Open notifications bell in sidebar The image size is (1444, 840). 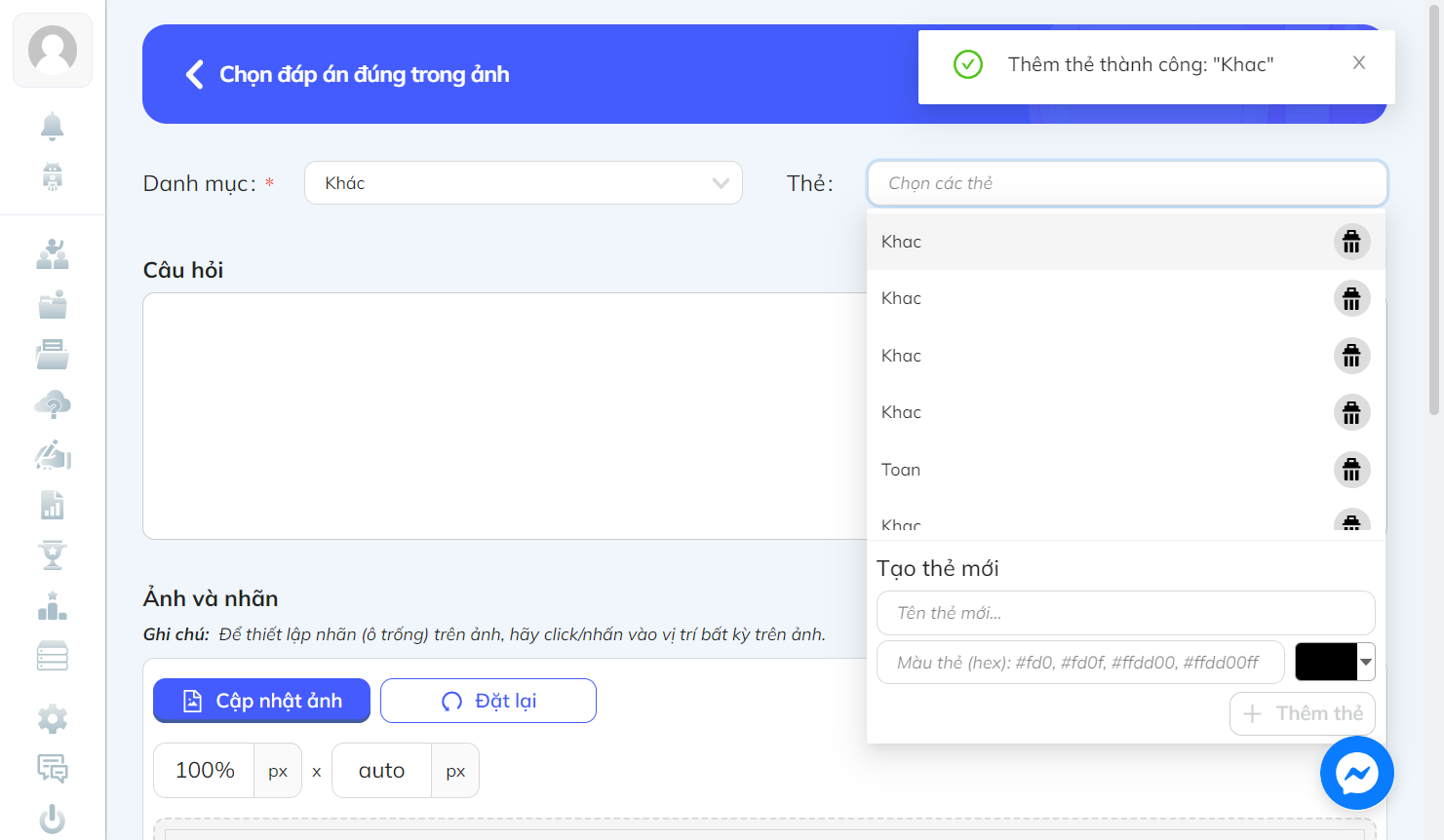click(x=53, y=126)
